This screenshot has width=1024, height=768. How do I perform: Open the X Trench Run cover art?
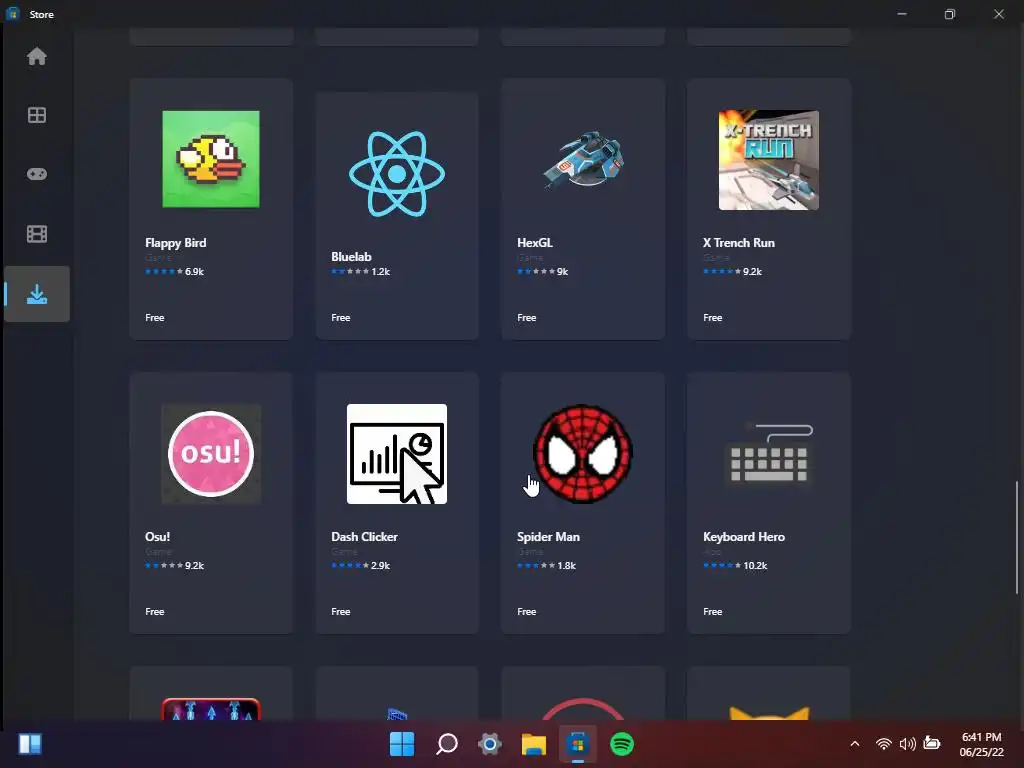769,160
